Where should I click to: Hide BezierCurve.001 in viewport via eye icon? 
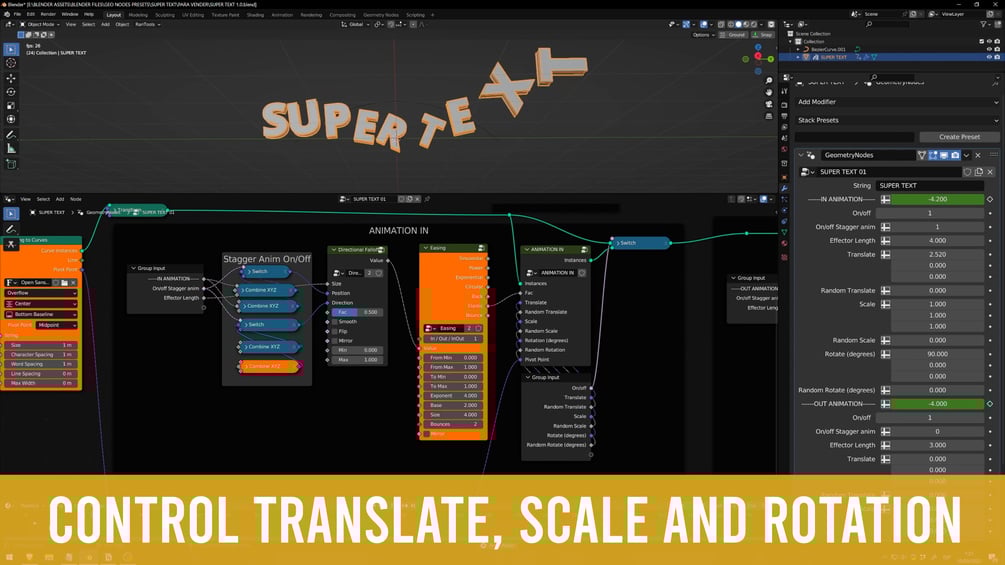pyautogui.click(x=989, y=49)
